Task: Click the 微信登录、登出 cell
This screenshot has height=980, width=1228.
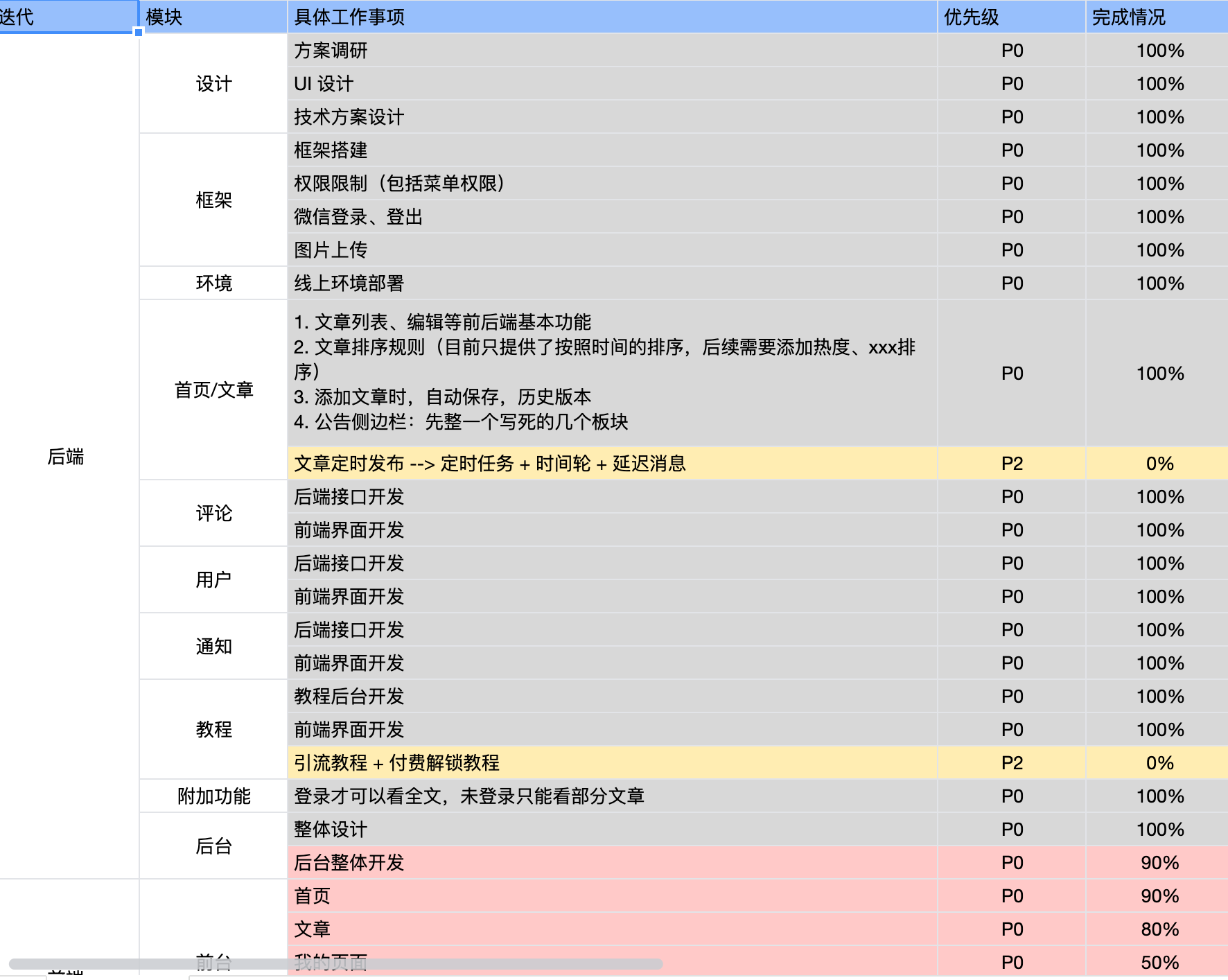Action: [x=611, y=217]
